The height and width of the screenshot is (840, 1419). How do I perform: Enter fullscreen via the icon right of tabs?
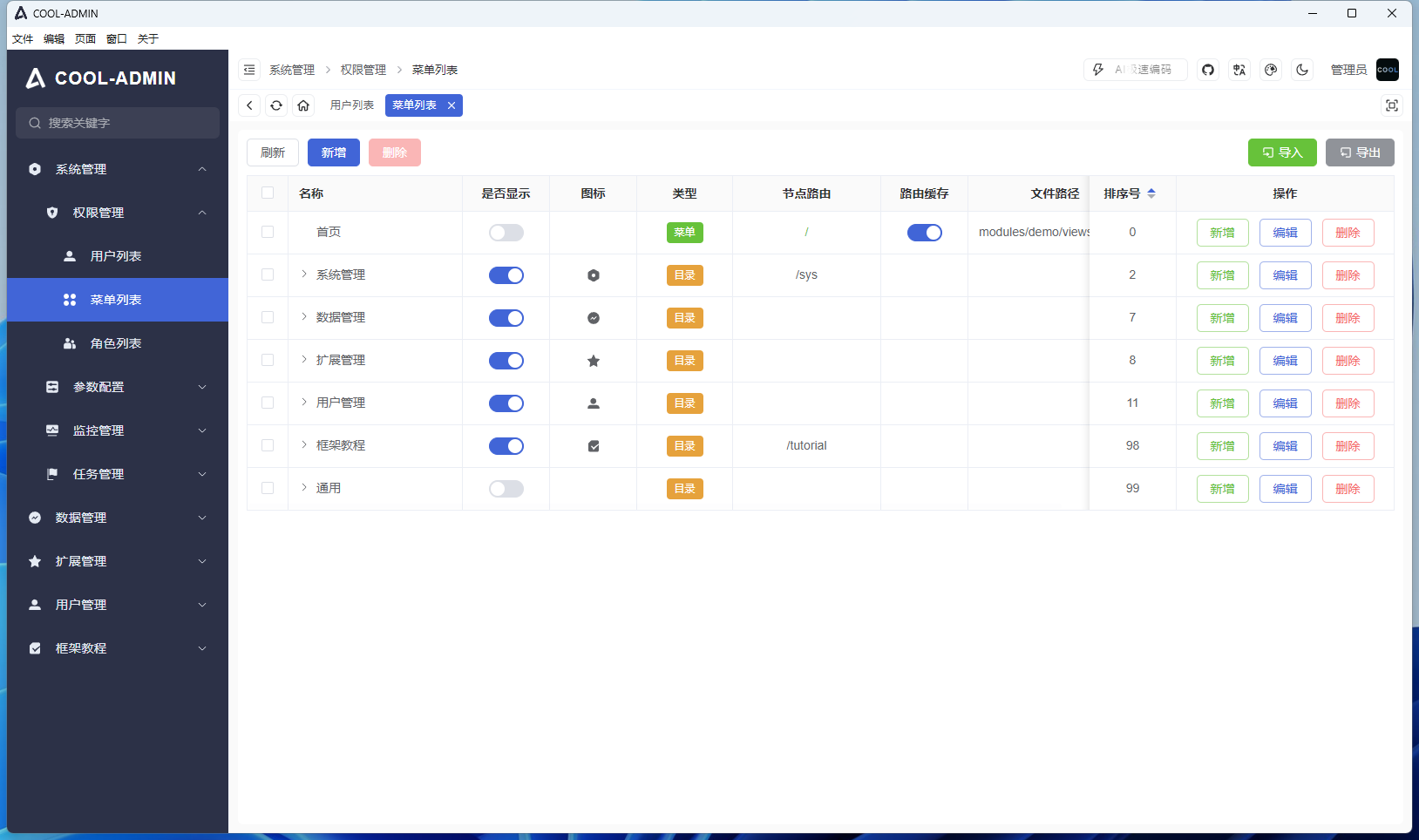point(1392,105)
